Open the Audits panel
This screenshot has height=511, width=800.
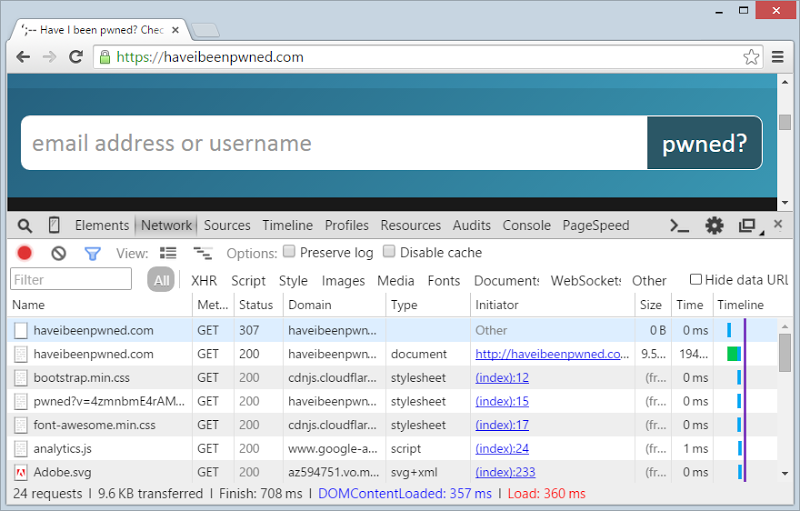472,225
